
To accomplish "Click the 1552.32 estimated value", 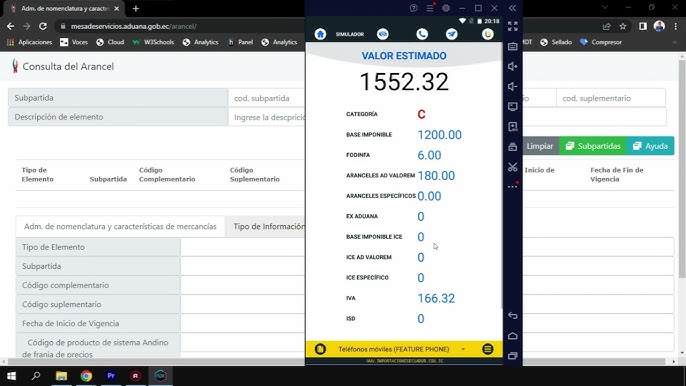I will (404, 82).
